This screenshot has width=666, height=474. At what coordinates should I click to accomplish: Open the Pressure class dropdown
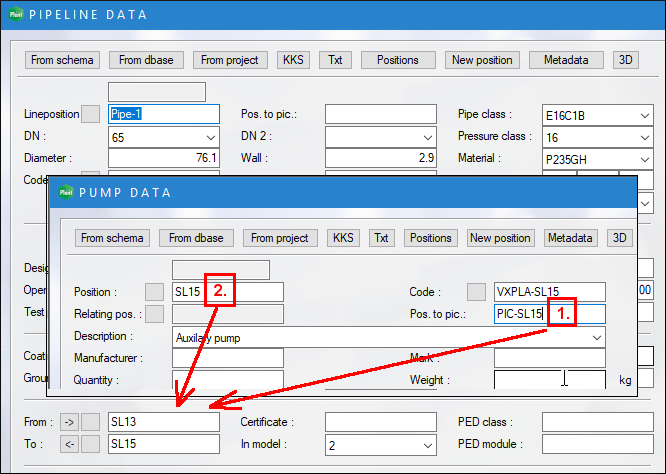point(644,136)
